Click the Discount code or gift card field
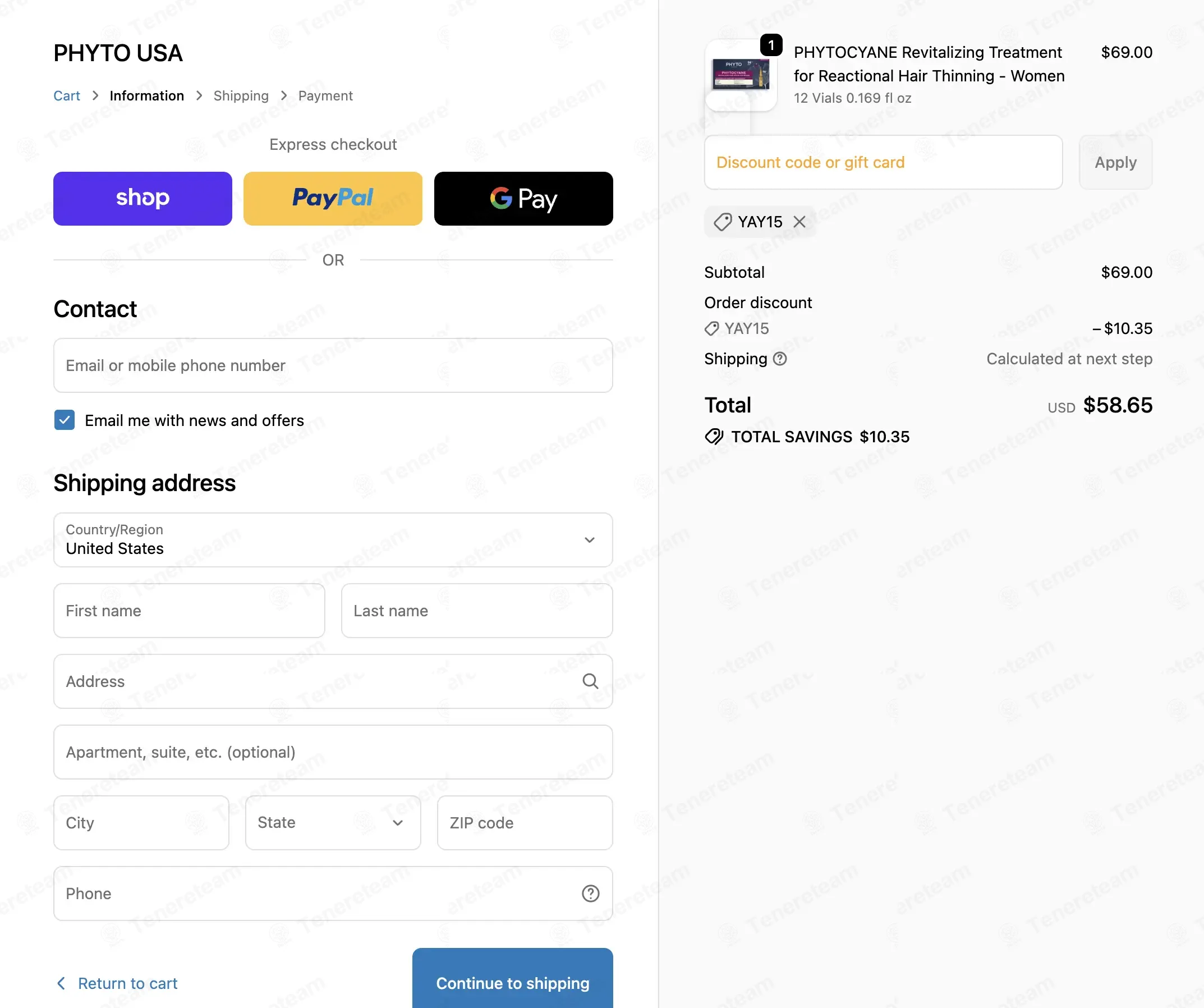Image resolution: width=1204 pixels, height=1008 pixels. pyautogui.click(x=883, y=162)
